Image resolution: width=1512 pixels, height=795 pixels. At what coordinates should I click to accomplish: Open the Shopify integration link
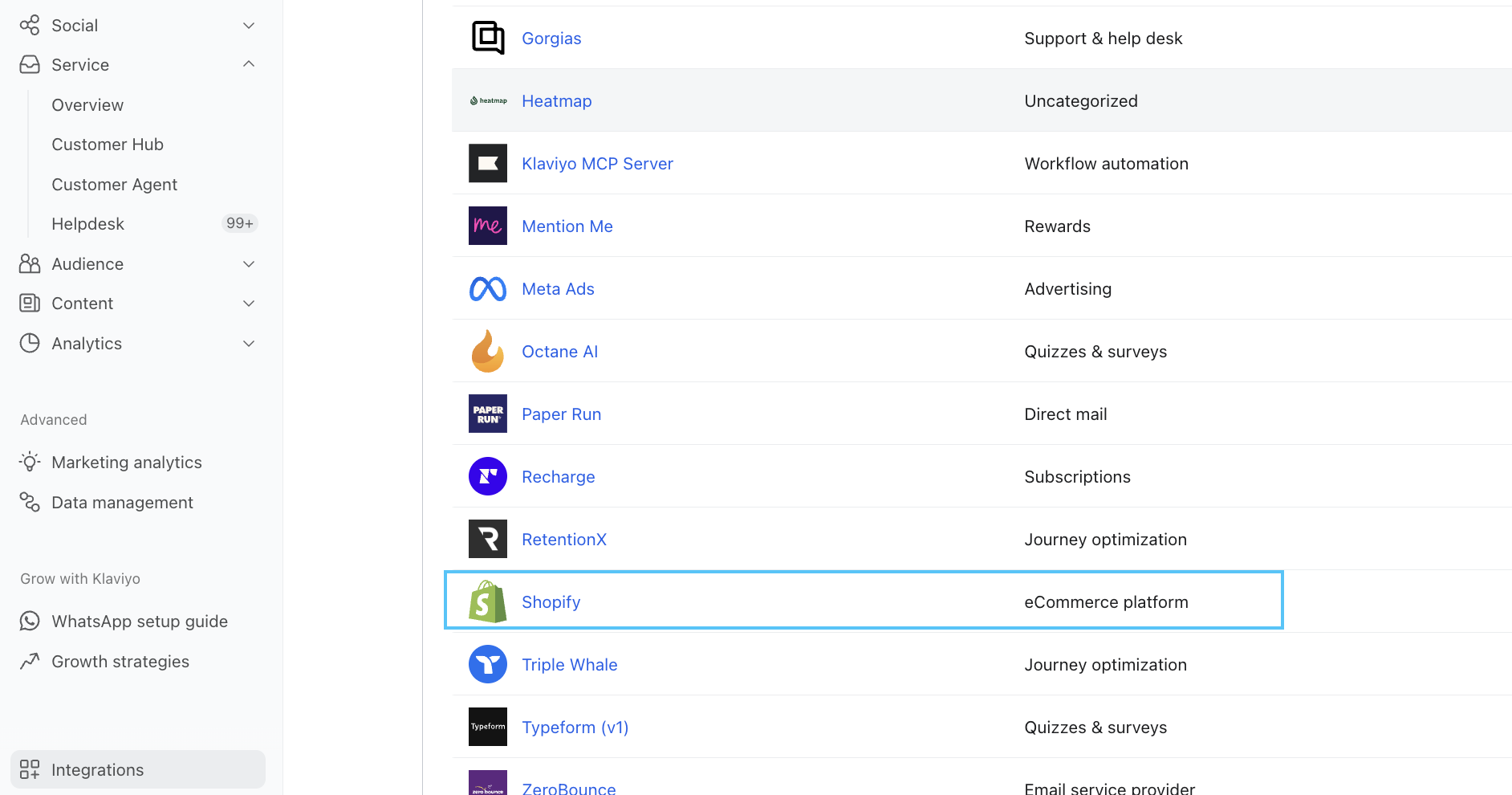tap(551, 601)
